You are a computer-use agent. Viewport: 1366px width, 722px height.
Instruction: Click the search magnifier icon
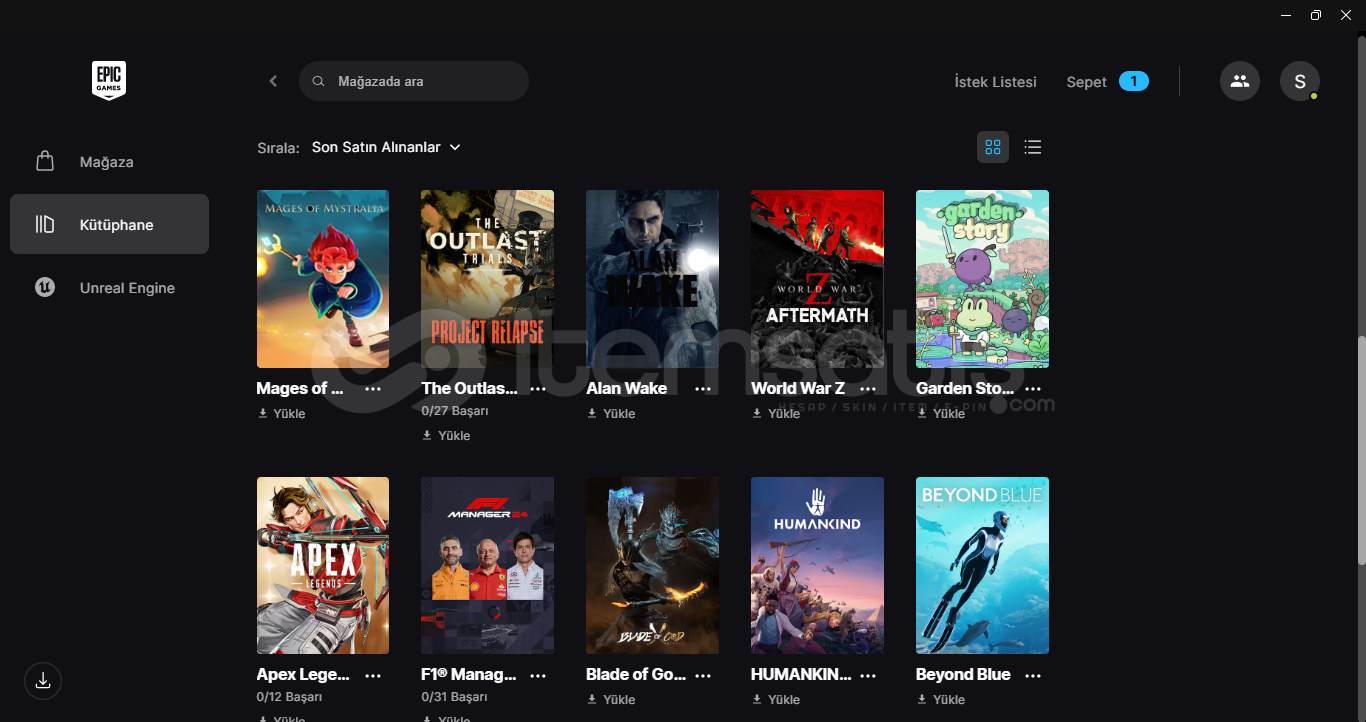(319, 81)
